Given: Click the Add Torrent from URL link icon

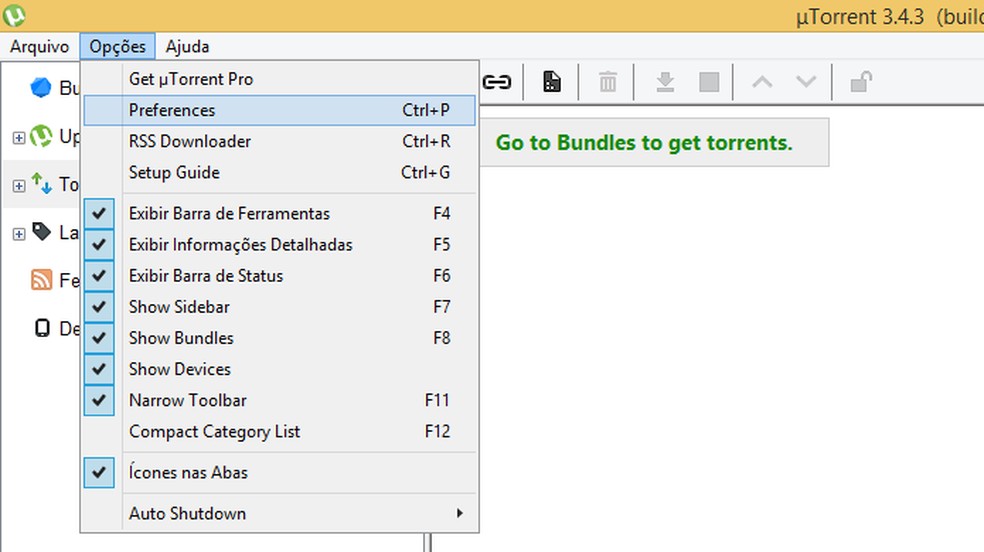Looking at the screenshot, I should (497, 82).
